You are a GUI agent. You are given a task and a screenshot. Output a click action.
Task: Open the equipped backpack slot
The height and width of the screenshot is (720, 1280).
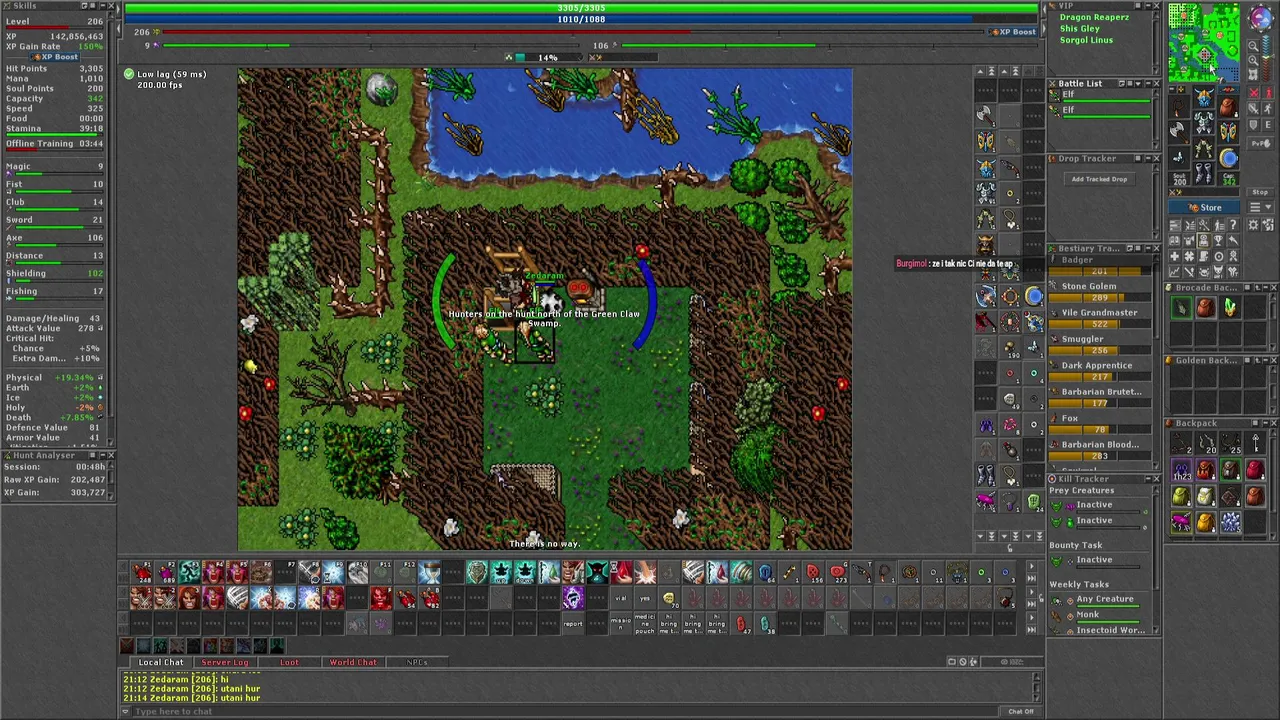(1229, 106)
